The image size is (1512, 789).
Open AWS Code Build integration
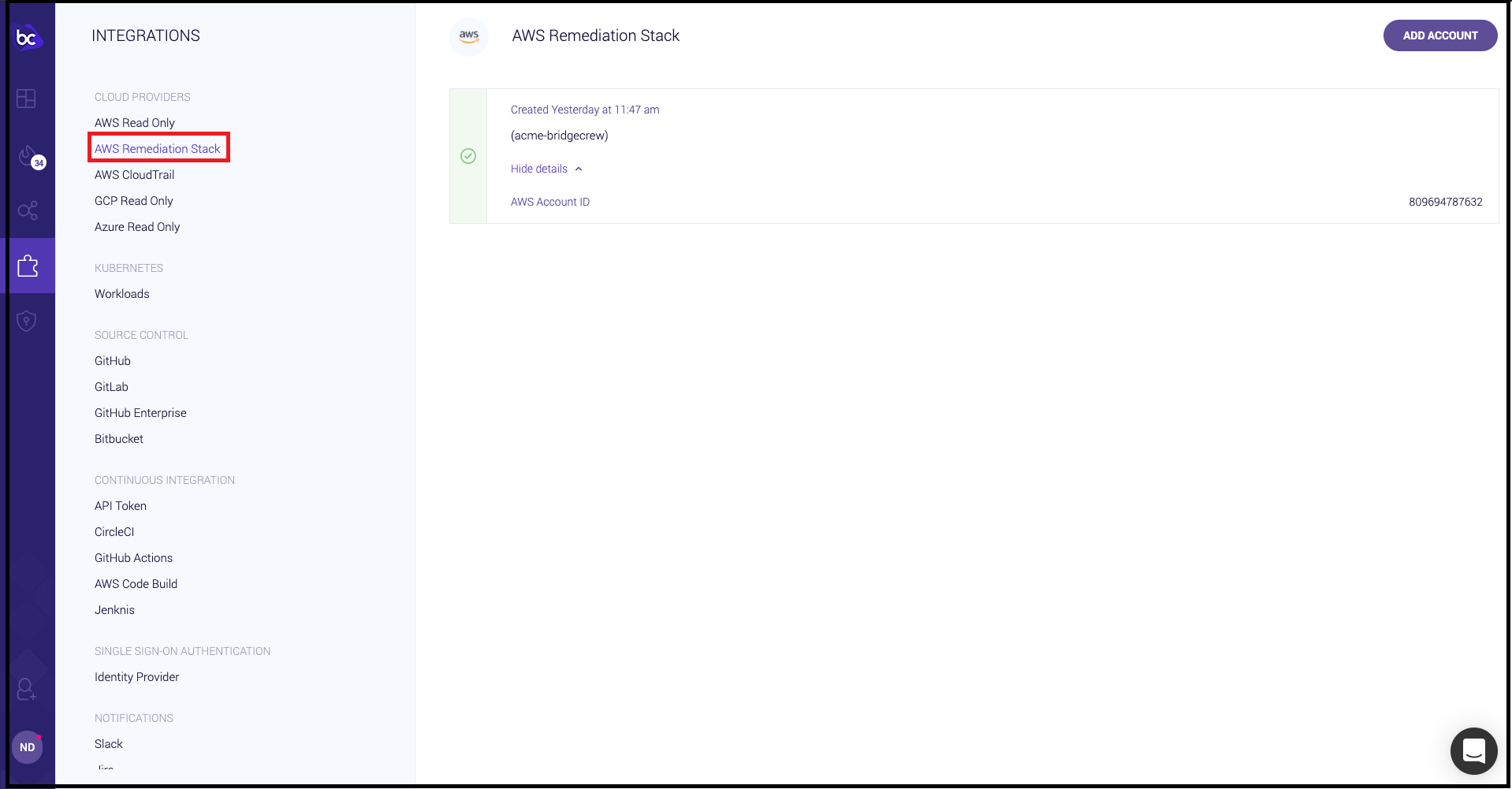(136, 584)
